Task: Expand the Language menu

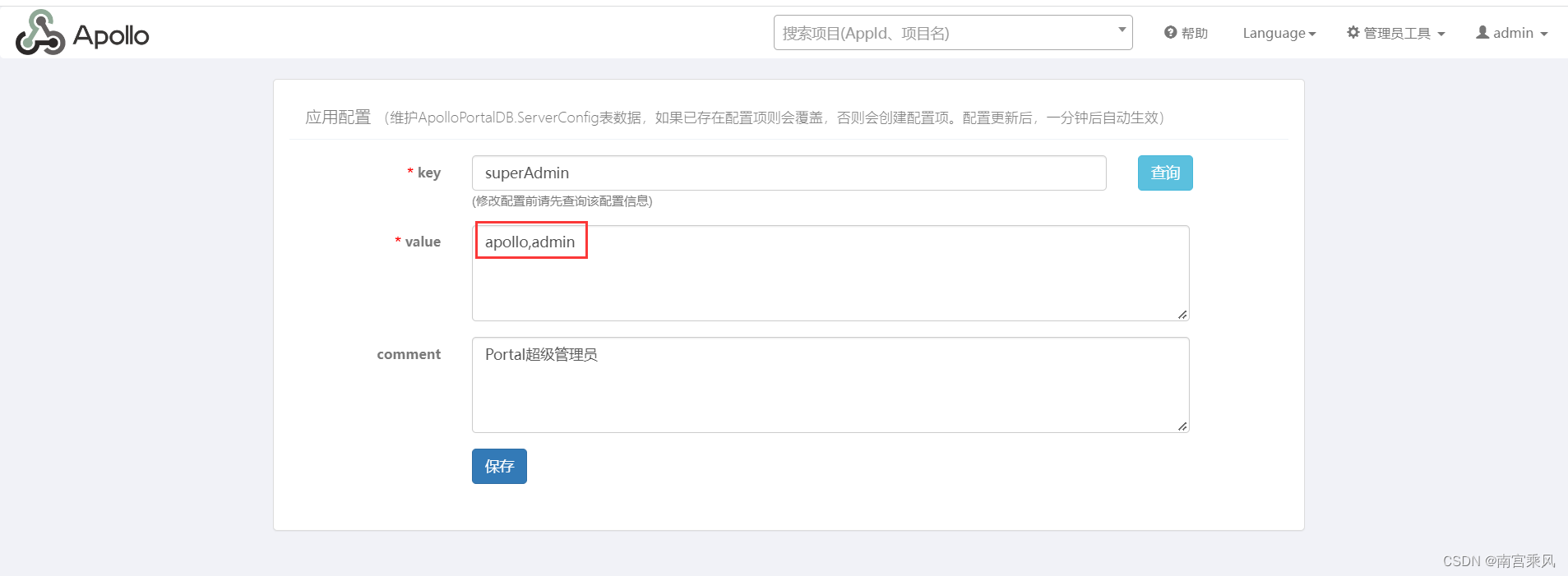Action: (x=1279, y=33)
